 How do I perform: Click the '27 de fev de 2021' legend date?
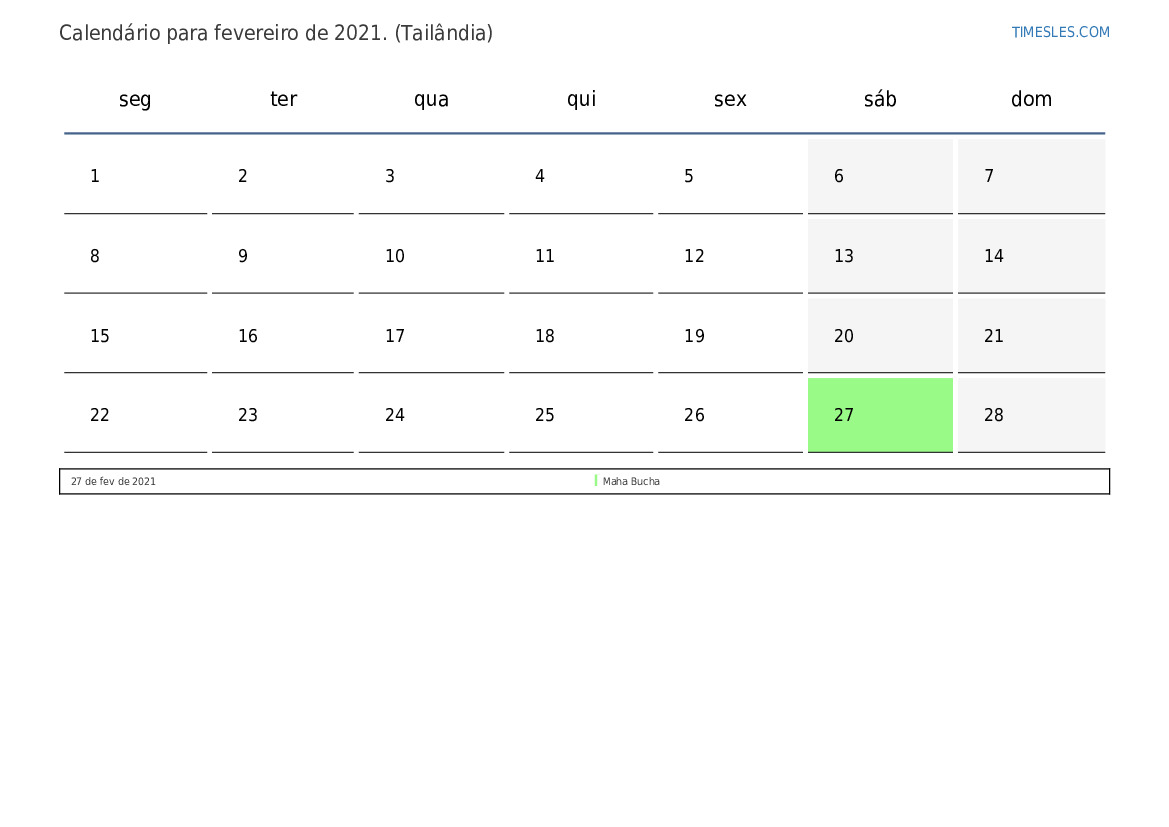113,482
